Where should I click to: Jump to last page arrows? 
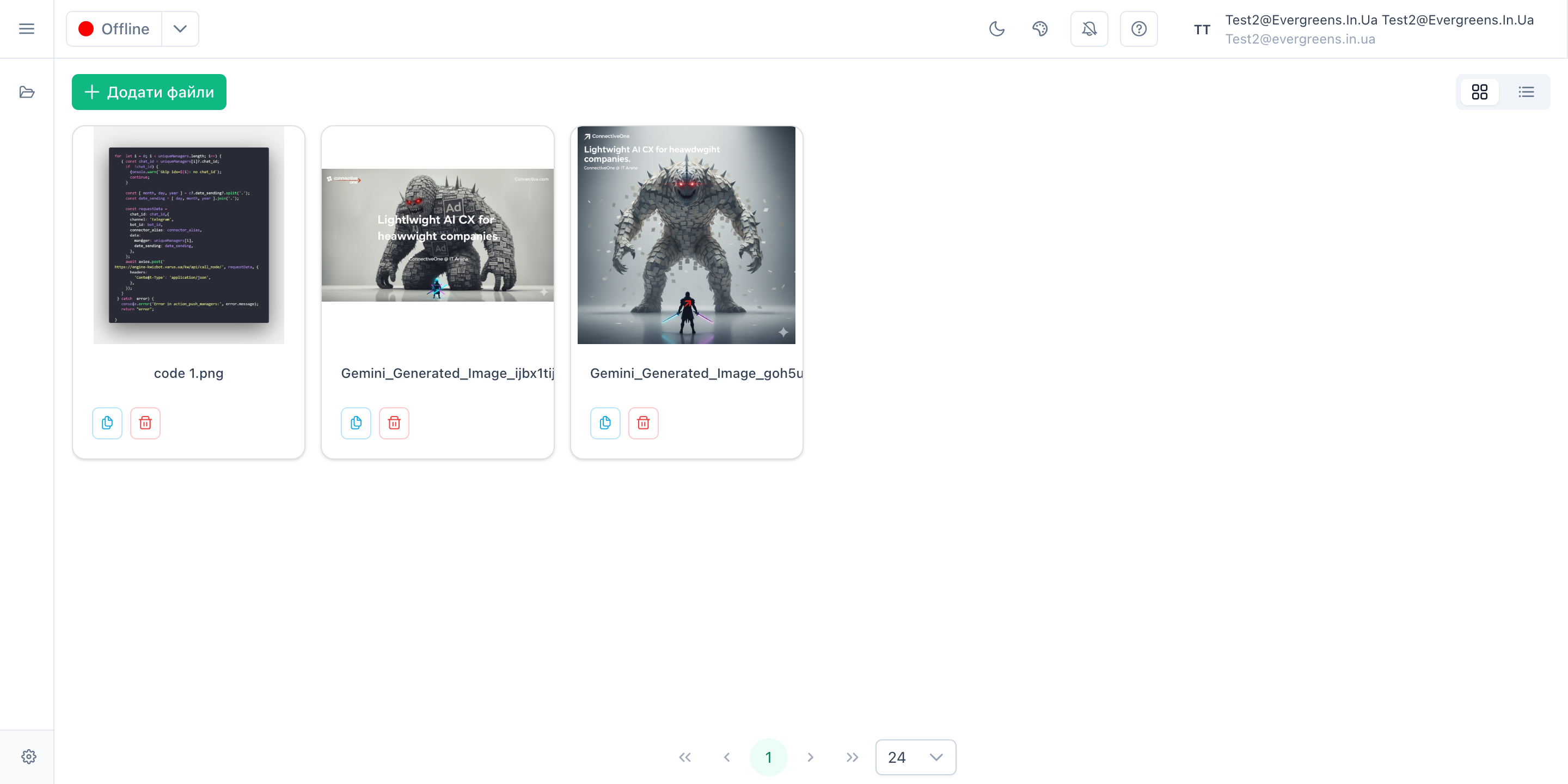click(852, 757)
